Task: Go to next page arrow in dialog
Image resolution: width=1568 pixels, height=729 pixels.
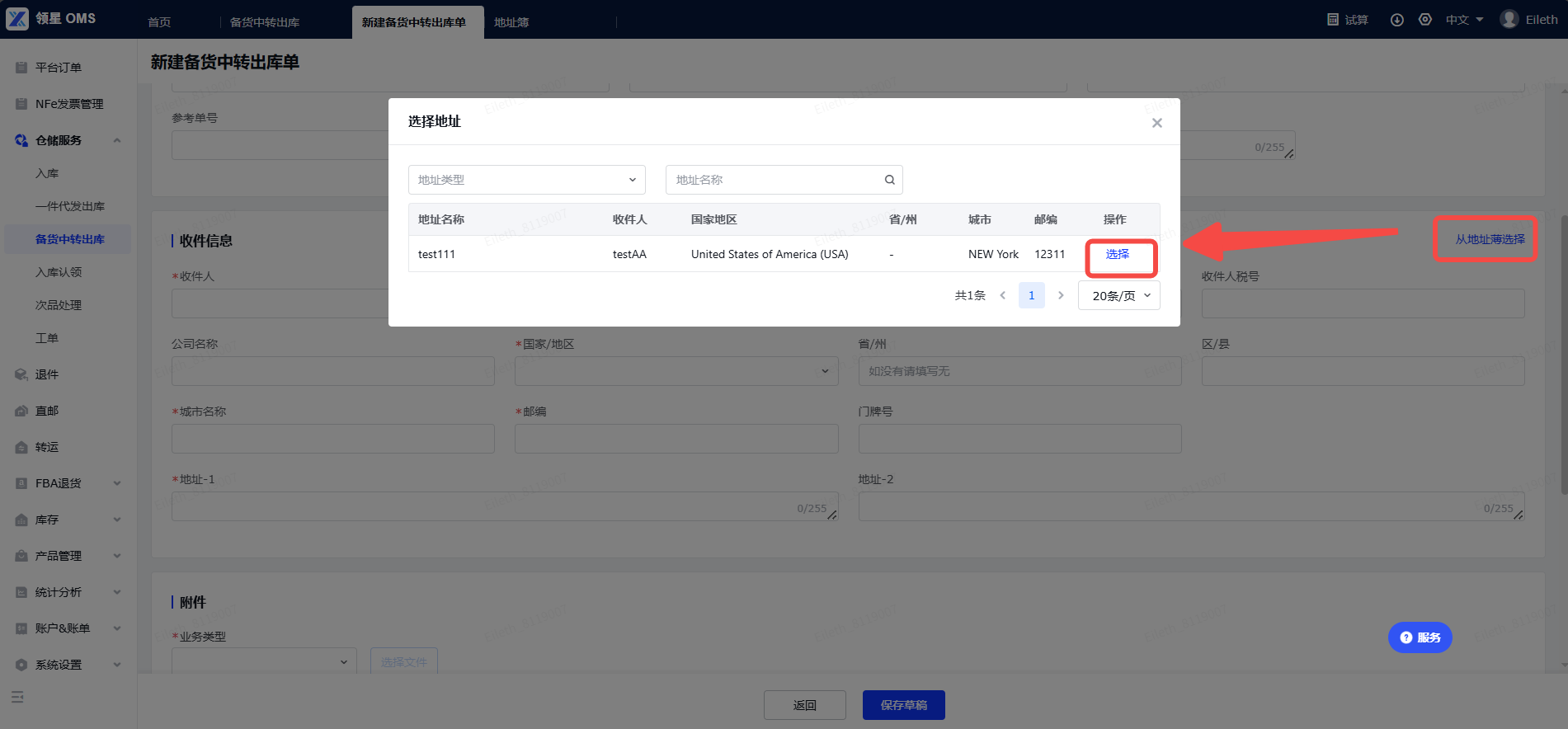Action: [1061, 295]
